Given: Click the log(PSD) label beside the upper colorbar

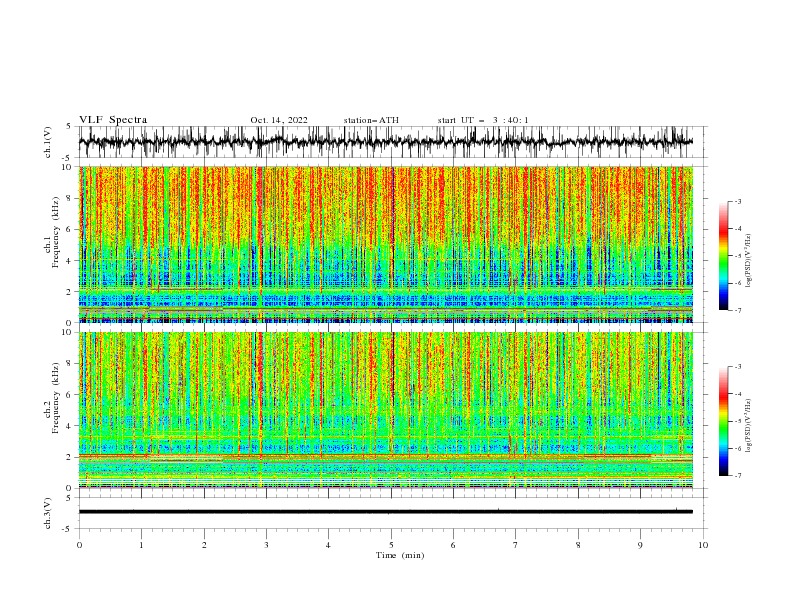Looking at the screenshot, I should pyautogui.click(x=748, y=261).
